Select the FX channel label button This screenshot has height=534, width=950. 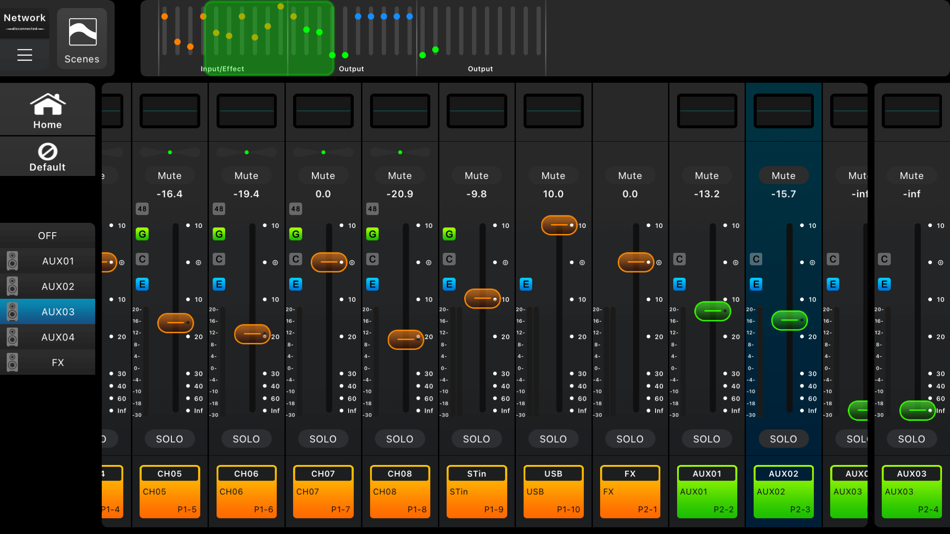click(630, 492)
